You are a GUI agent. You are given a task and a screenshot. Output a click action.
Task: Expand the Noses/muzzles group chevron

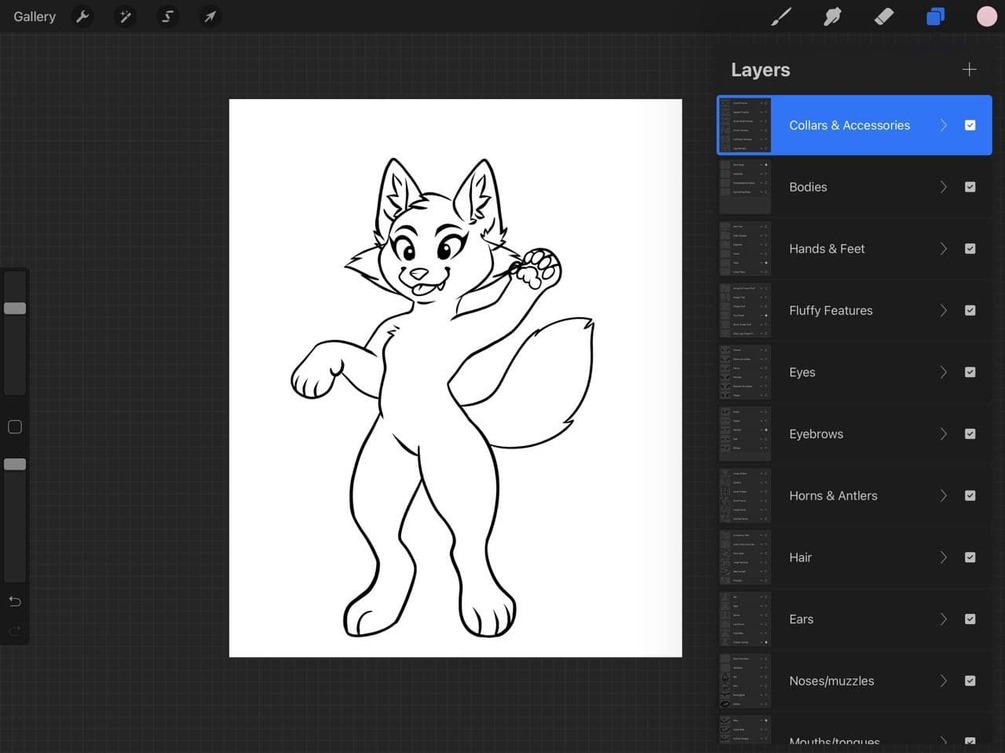click(943, 681)
